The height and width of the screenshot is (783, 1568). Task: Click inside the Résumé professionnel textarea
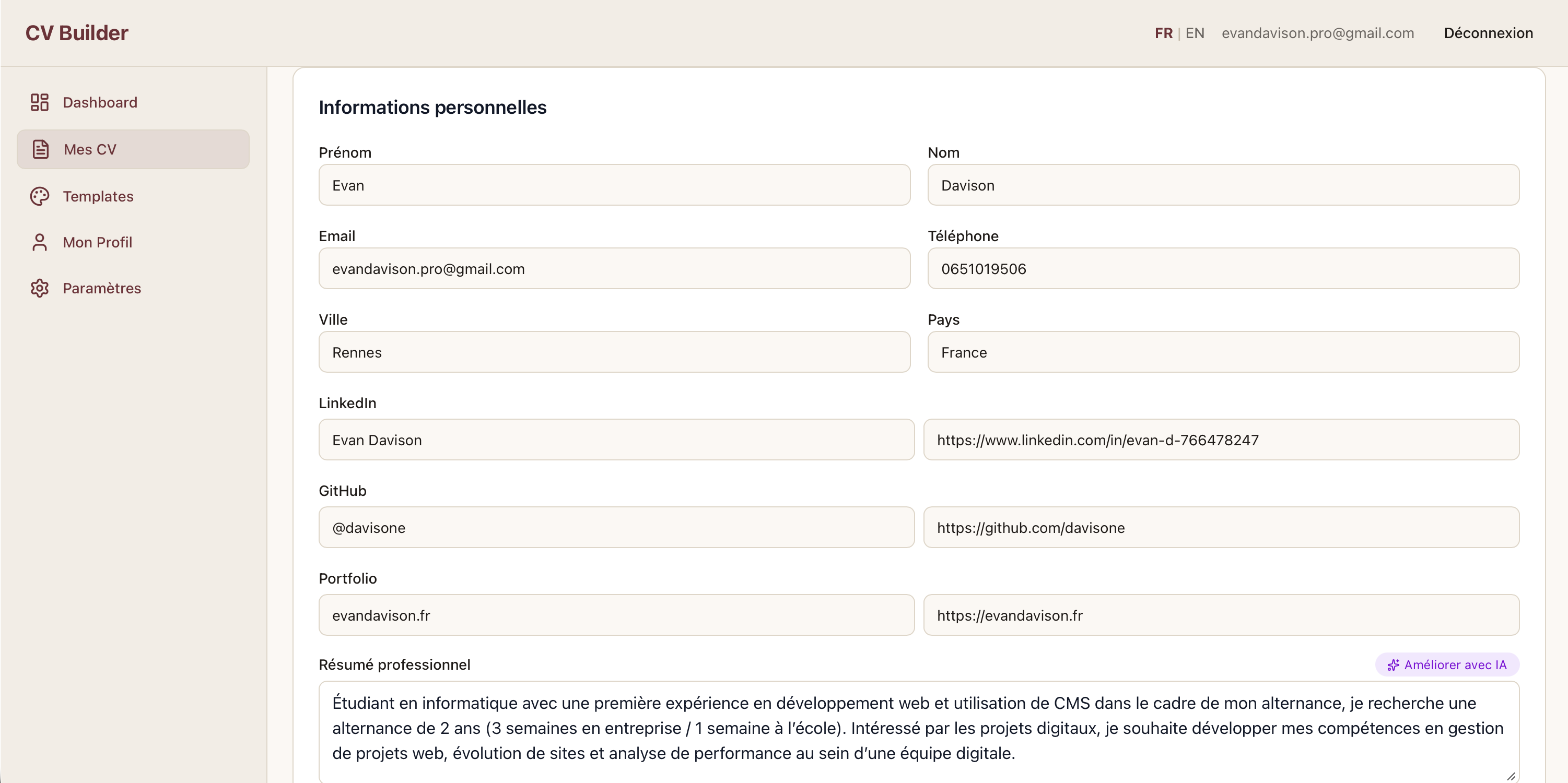(x=913, y=728)
